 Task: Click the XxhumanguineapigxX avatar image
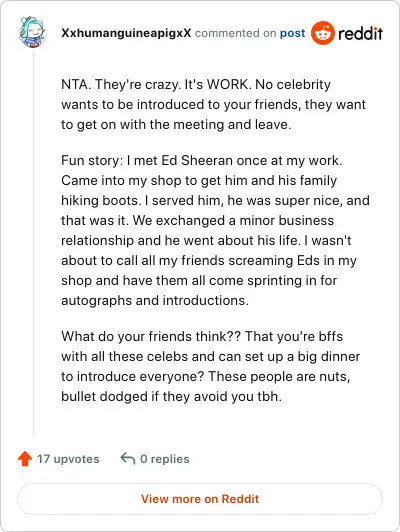[32, 32]
